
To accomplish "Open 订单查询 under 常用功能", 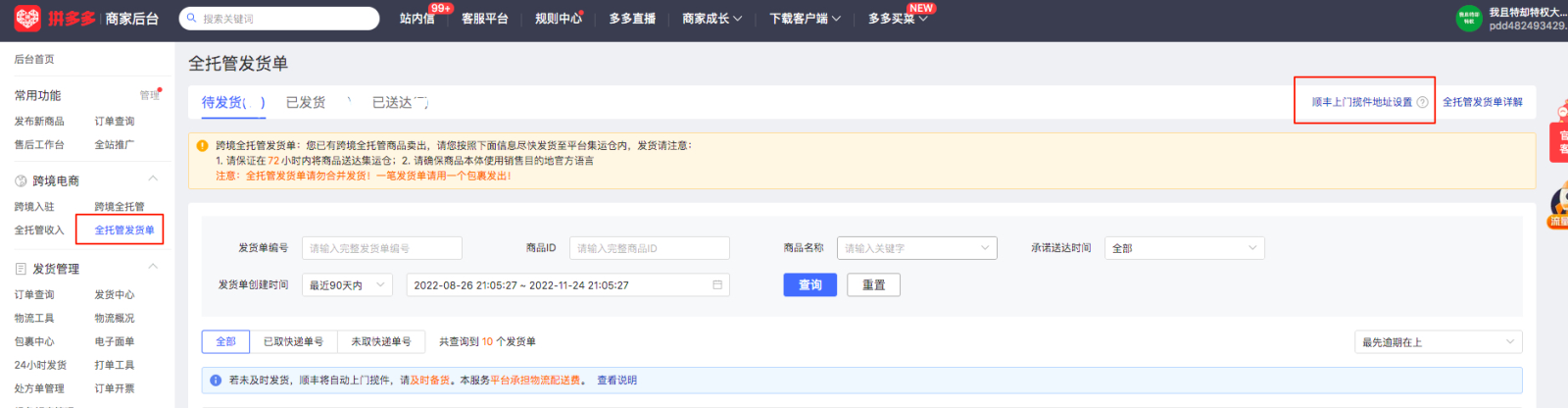I will tap(115, 122).
